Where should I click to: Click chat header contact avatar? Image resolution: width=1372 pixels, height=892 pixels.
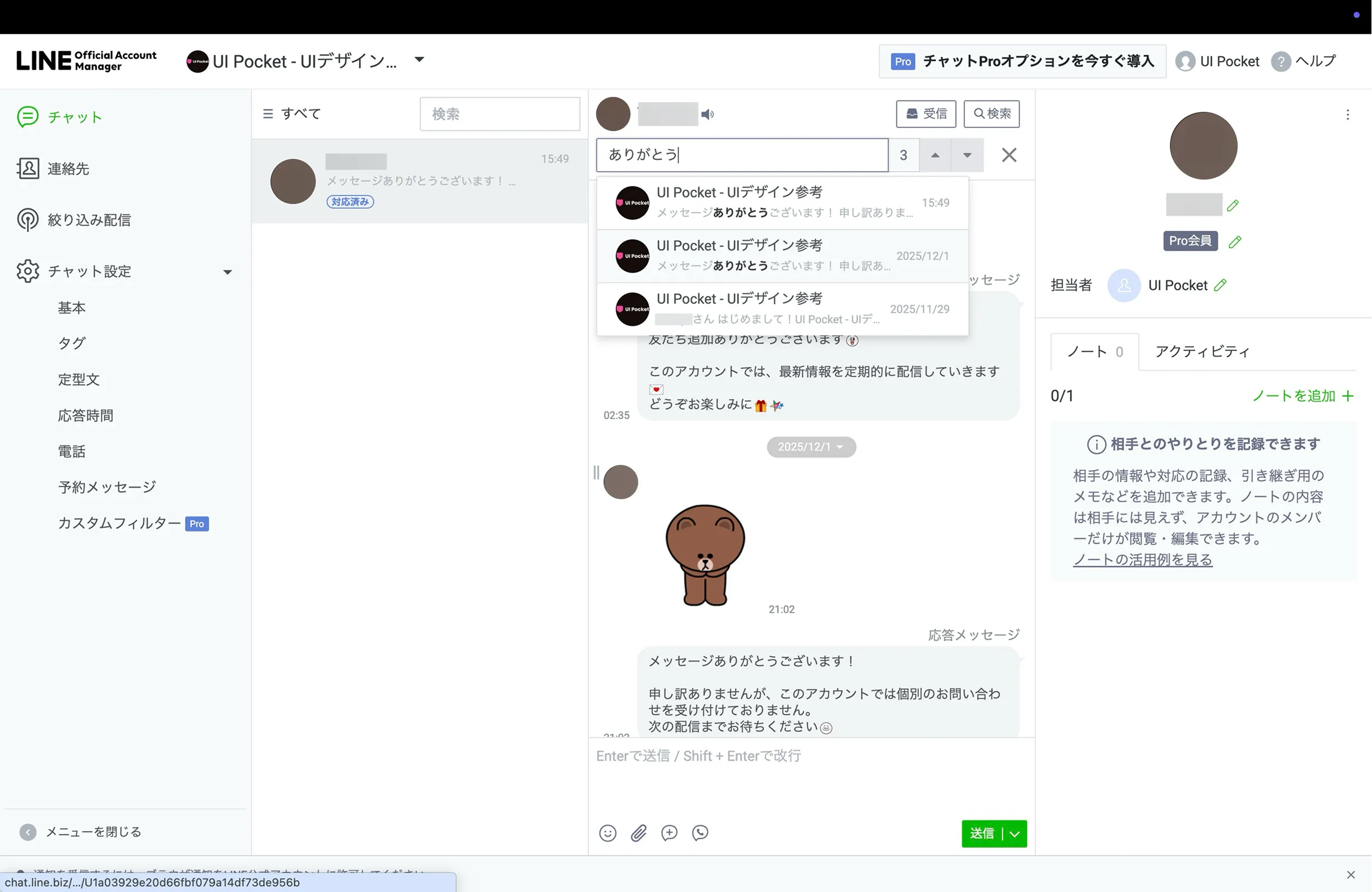click(613, 114)
